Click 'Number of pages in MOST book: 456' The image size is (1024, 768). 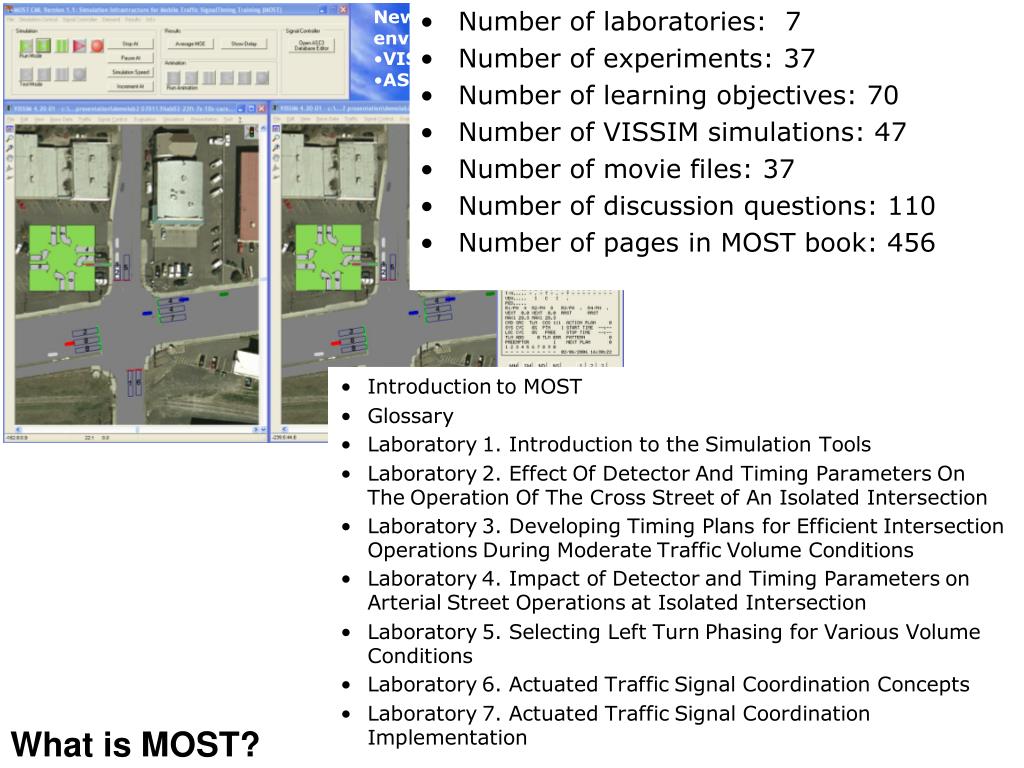696,243
